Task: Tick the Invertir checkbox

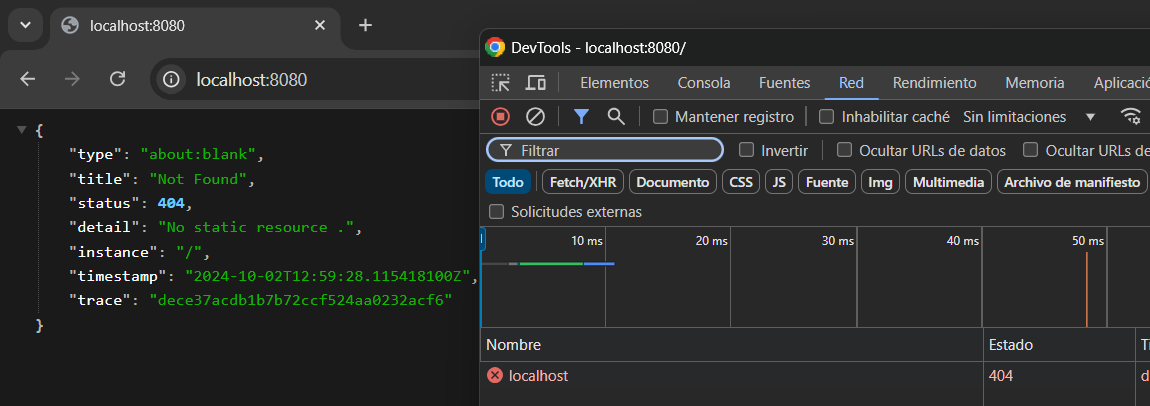Action: 747,150
